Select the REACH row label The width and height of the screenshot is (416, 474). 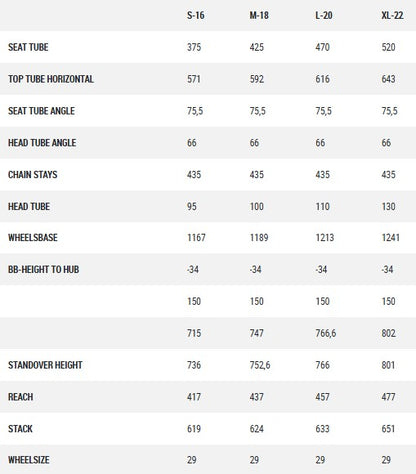coord(21,397)
